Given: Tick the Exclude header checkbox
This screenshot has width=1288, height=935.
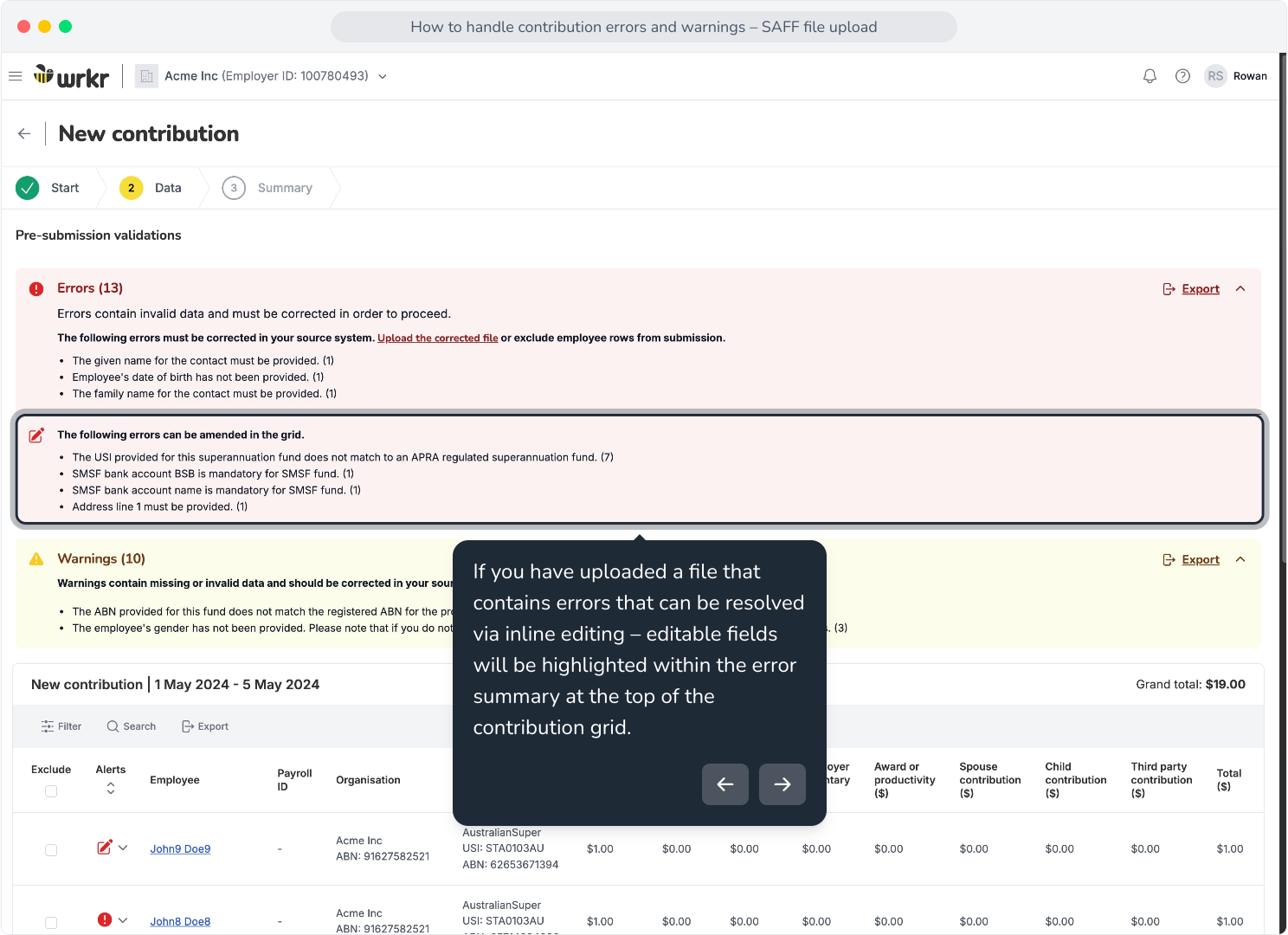Looking at the screenshot, I should point(51,791).
